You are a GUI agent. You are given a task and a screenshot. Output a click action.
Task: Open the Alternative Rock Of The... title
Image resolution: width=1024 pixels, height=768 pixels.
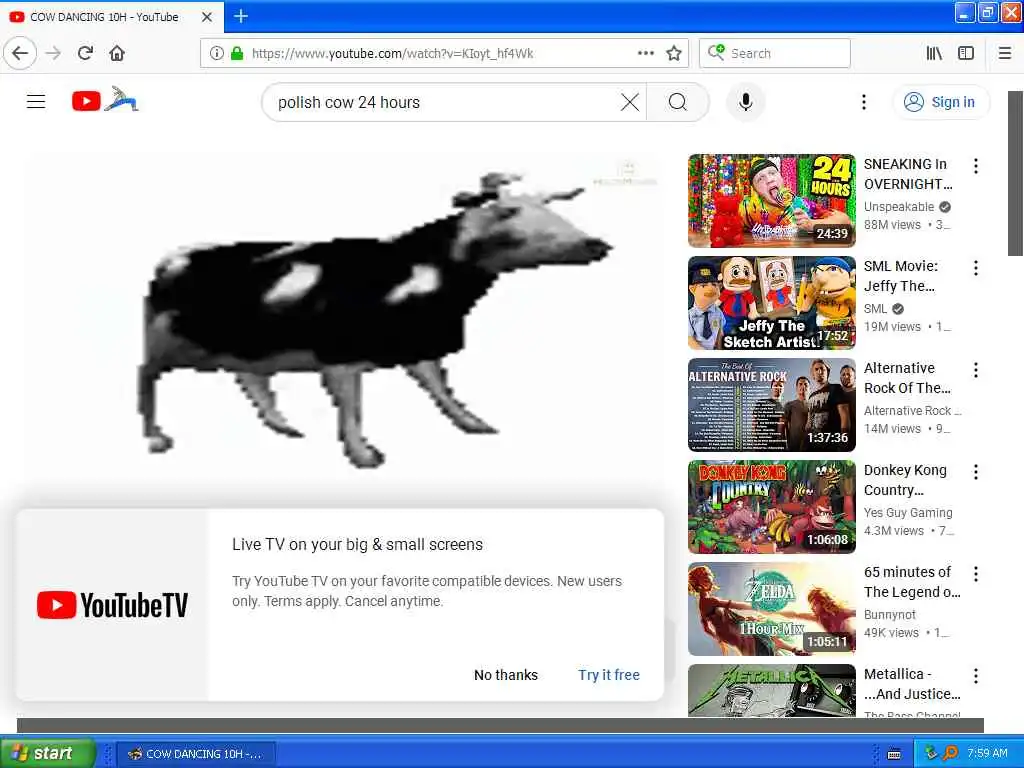point(907,378)
